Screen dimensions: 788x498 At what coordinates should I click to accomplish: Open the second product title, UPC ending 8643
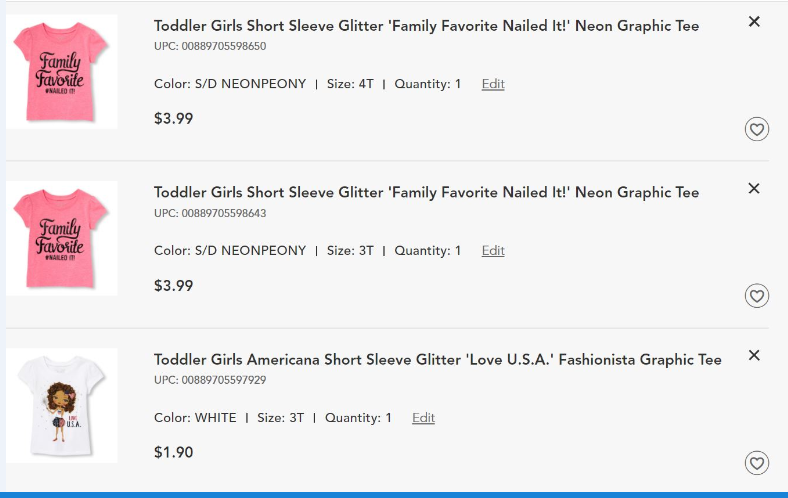point(426,192)
